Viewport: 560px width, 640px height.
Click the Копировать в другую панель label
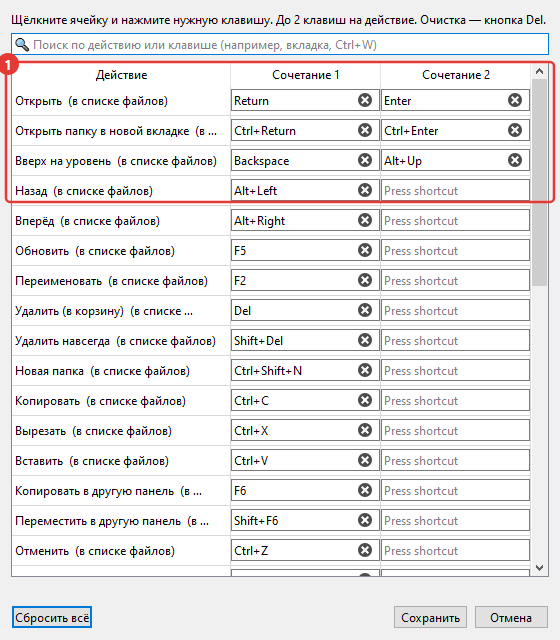[x=109, y=491]
